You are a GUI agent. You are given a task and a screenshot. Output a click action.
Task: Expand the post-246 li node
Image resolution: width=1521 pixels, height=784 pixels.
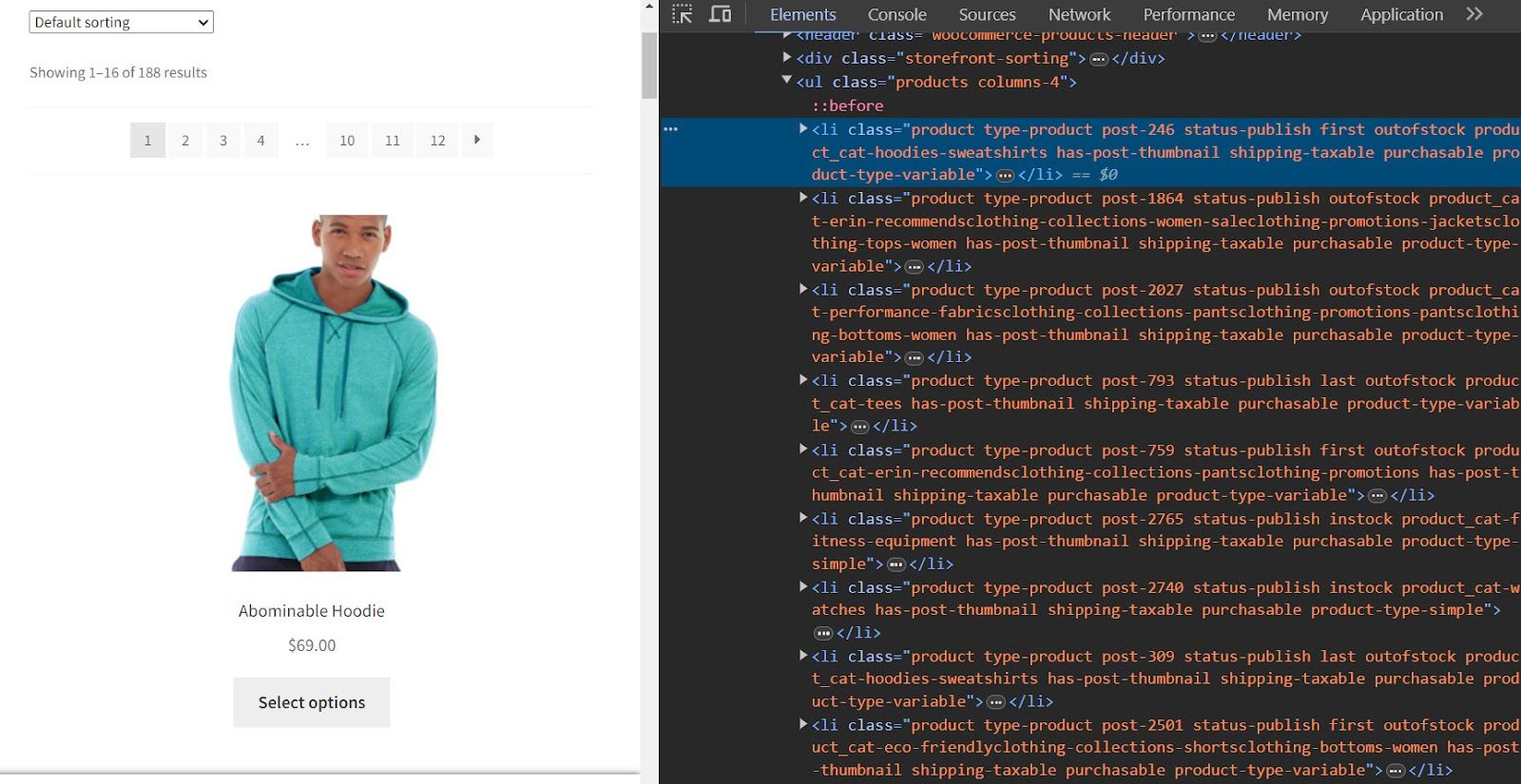point(803,128)
